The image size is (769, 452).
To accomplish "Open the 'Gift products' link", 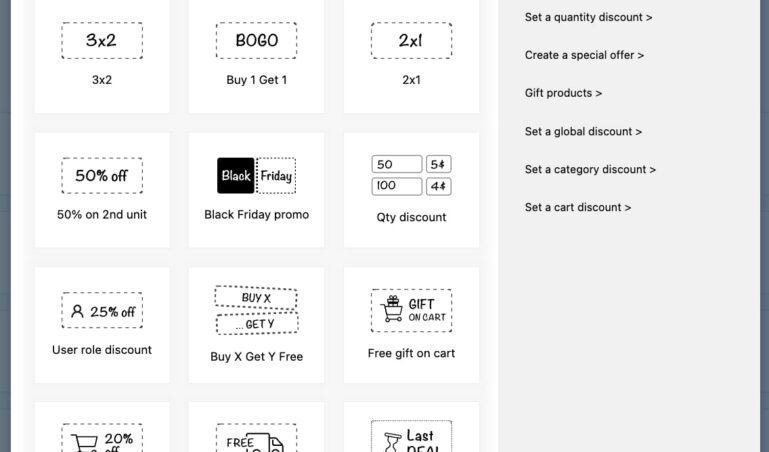I will [563, 93].
